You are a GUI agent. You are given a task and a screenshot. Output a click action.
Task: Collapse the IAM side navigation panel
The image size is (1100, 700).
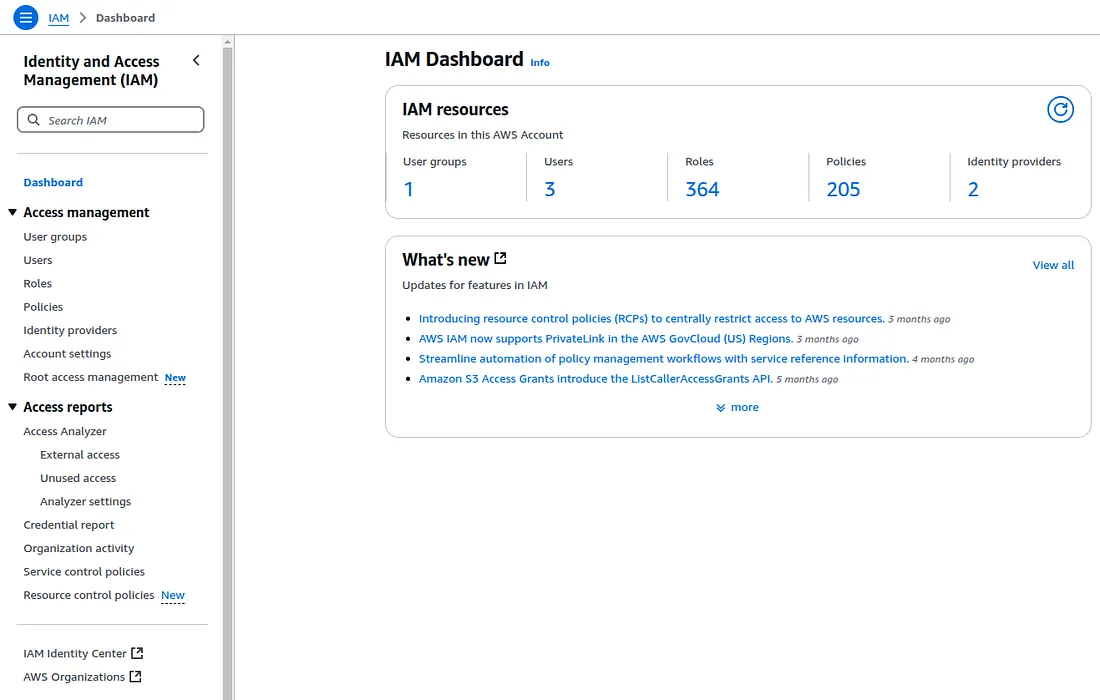[196, 61]
